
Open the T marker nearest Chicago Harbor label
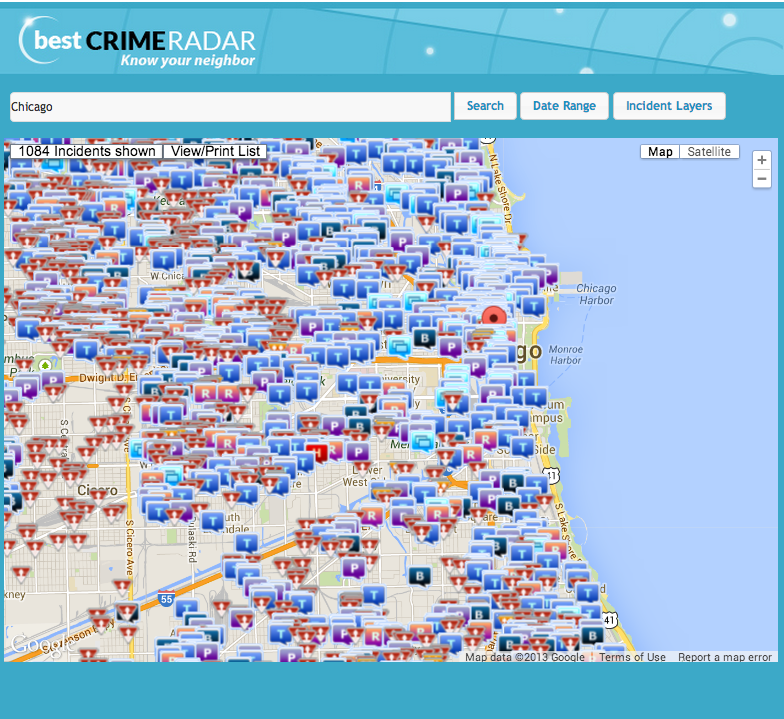coord(534,306)
